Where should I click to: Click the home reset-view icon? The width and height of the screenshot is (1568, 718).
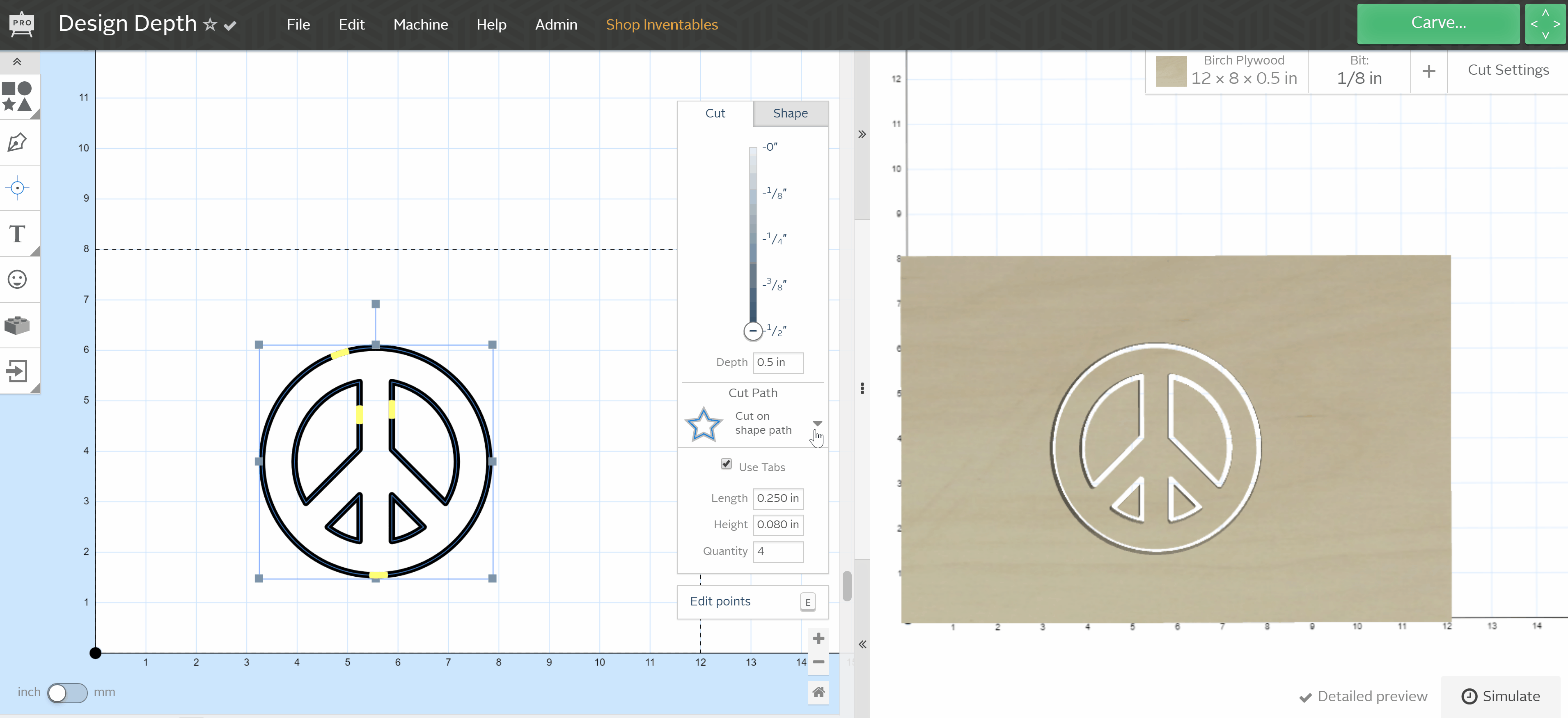coord(818,692)
